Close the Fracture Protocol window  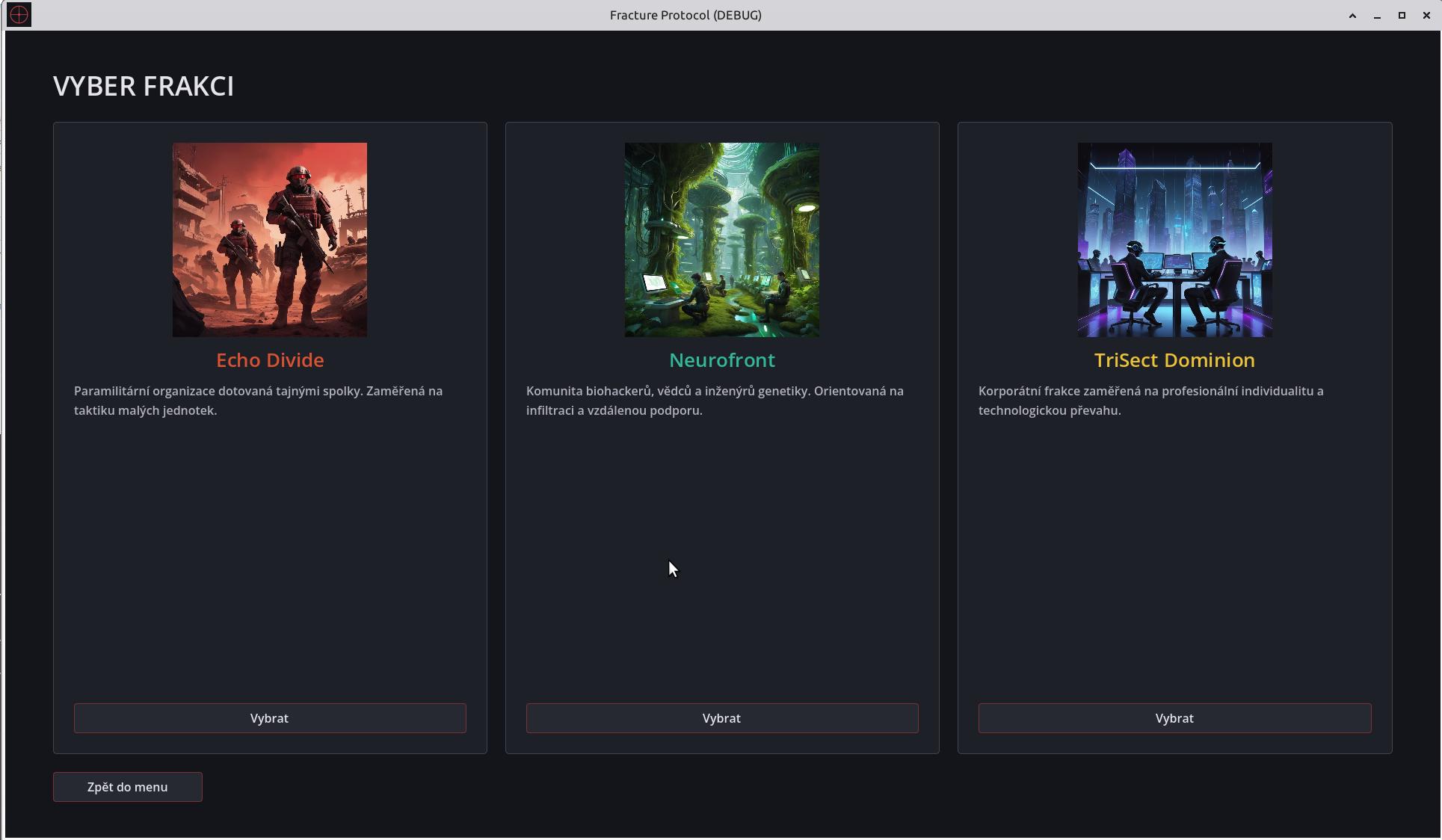pos(1426,16)
